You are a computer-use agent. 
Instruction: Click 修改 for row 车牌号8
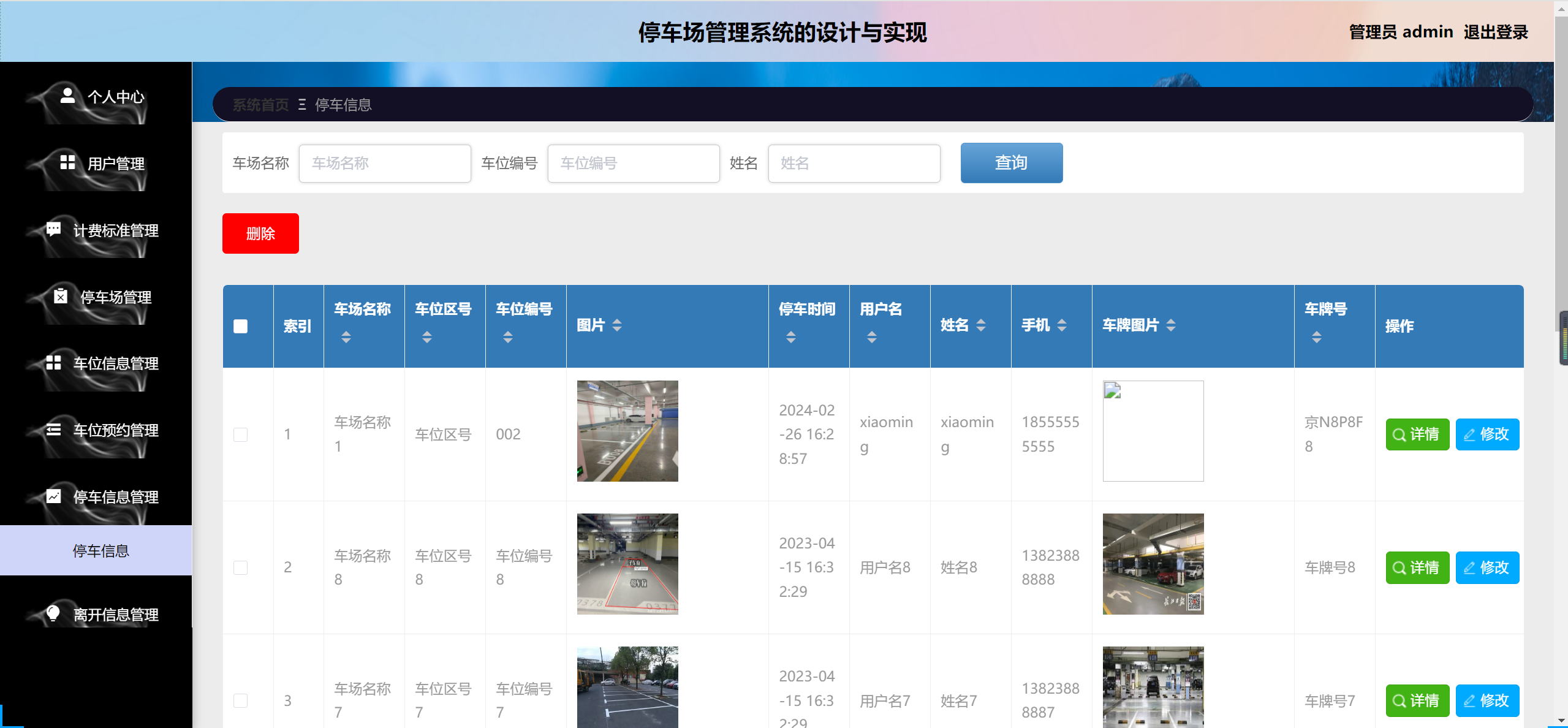click(1487, 567)
